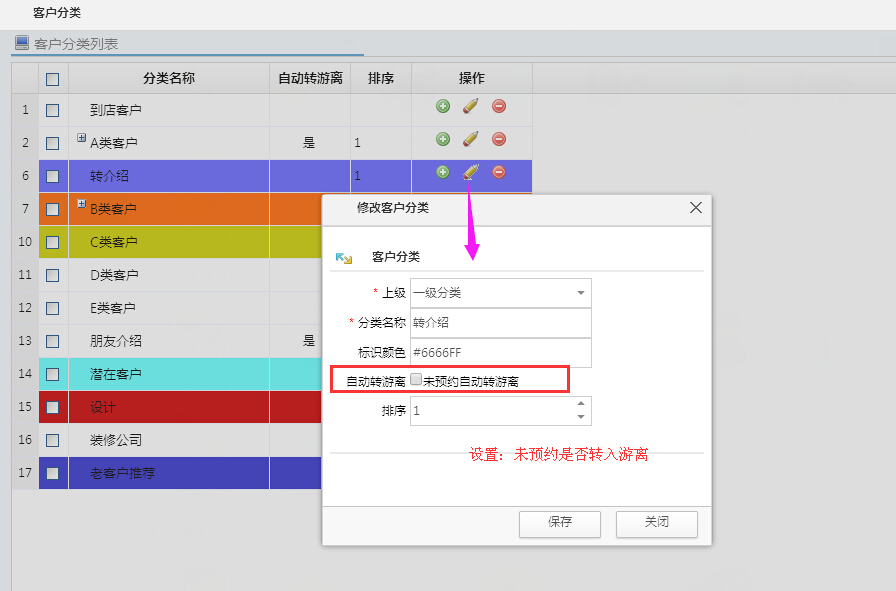The width and height of the screenshot is (896, 591).
Task: Expand the B类客户 tree node
Action: click(79, 205)
